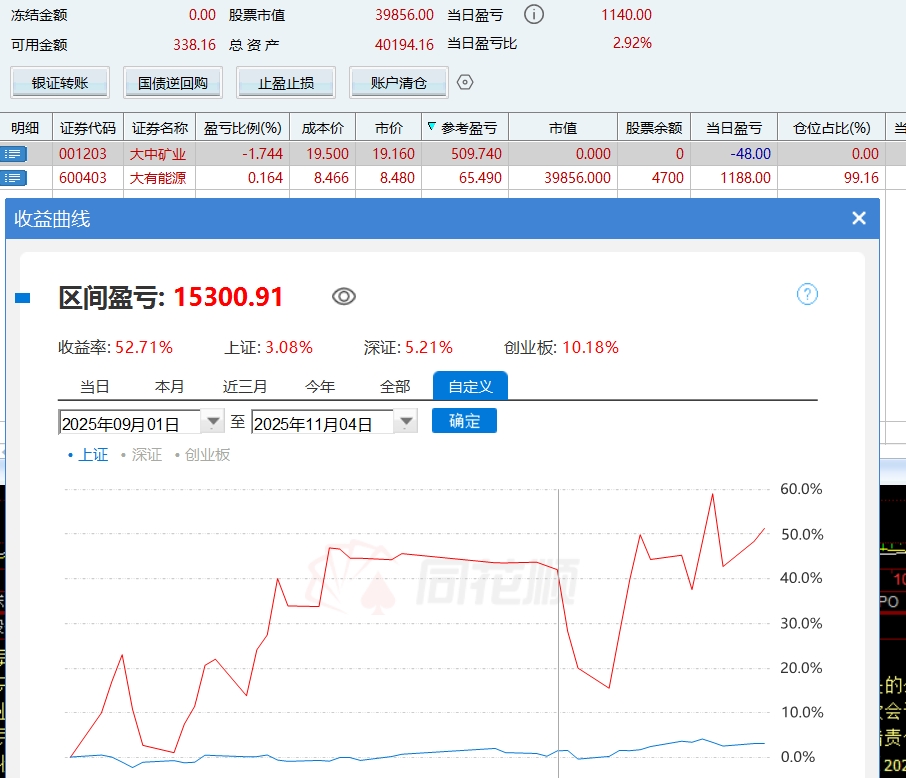Confirm date range with 确定 button
This screenshot has width=906, height=778.
[464, 421]
